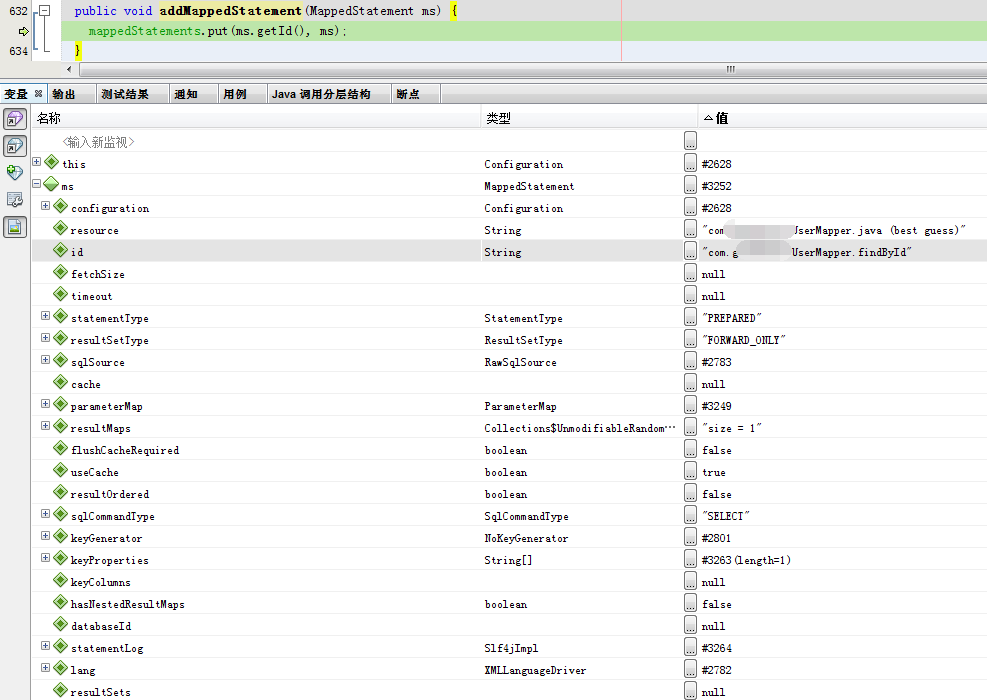987x700 pixels.
Task: Click the diamond icon of timeout field
Action: pos(60,294)
